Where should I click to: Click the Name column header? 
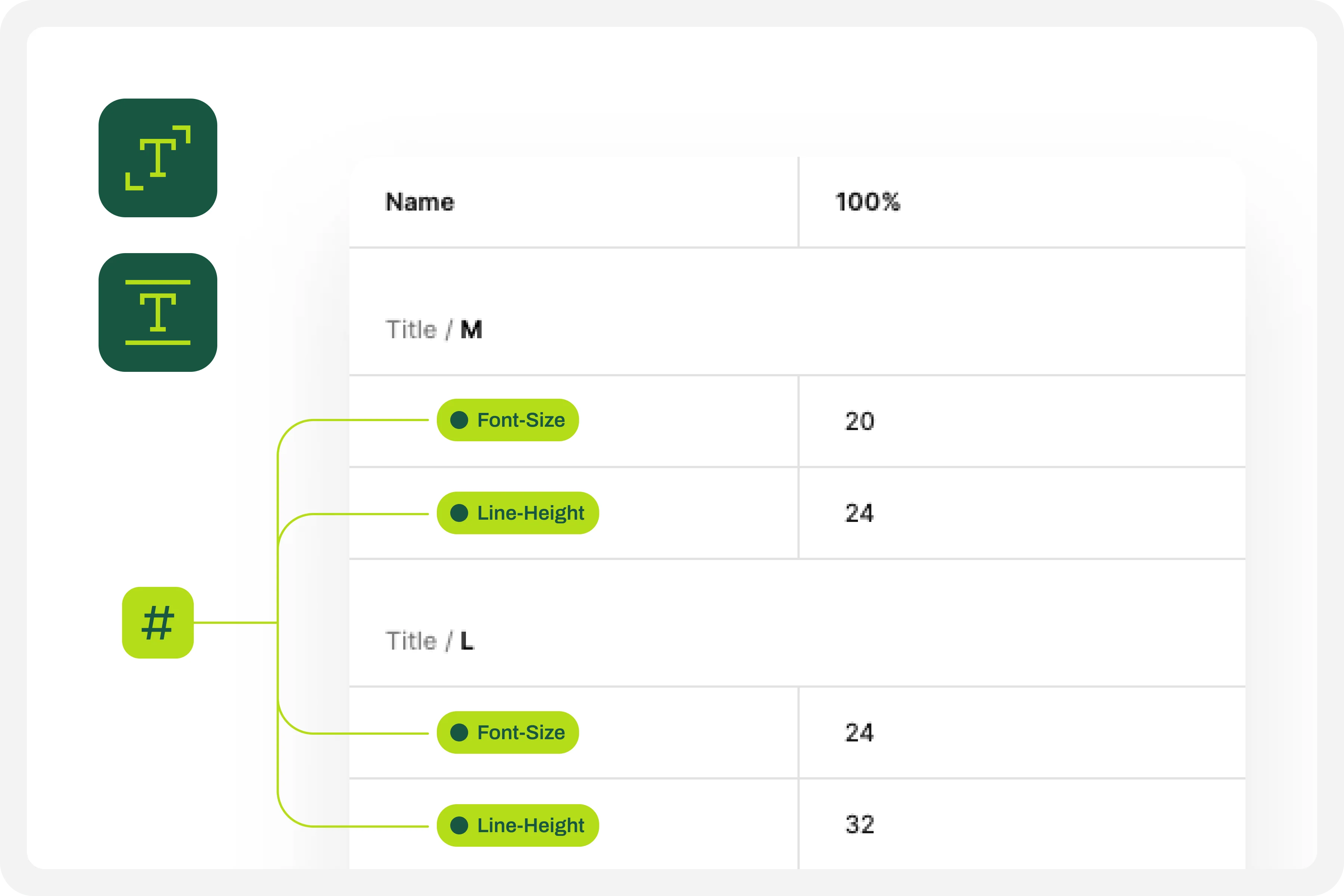click(420, 202)
